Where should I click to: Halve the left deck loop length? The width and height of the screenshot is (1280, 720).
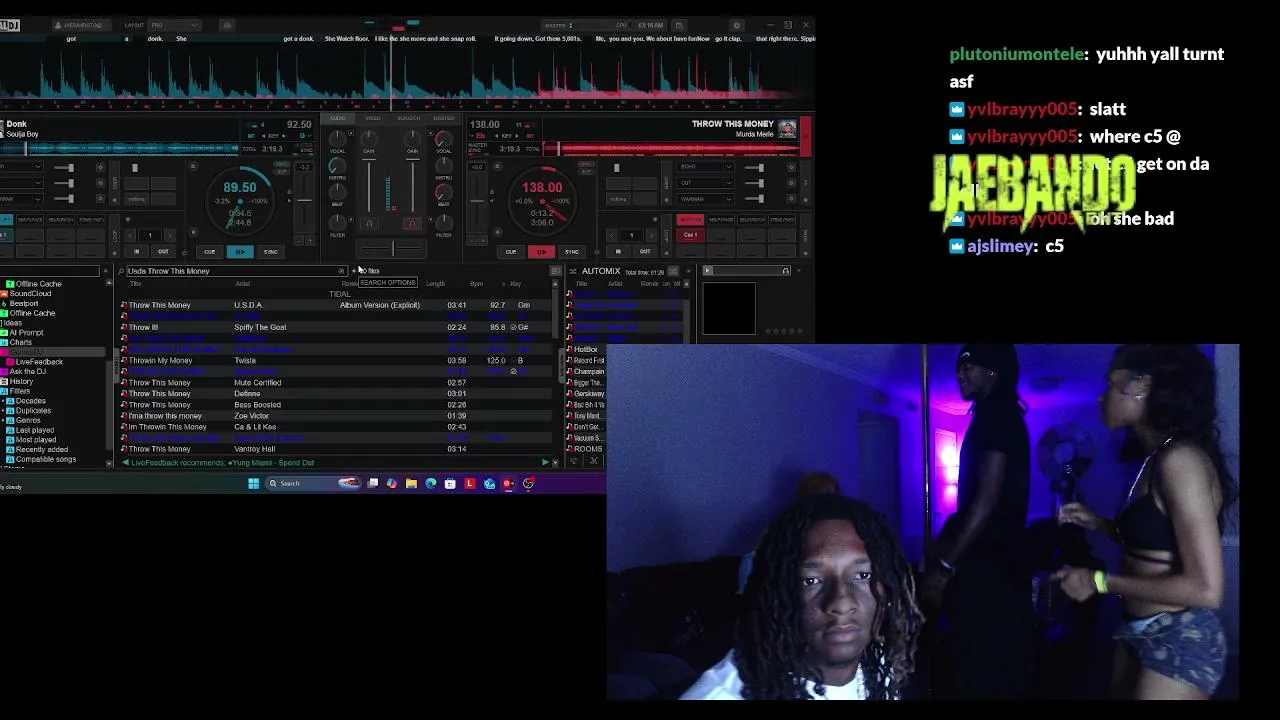click(131, 236)
